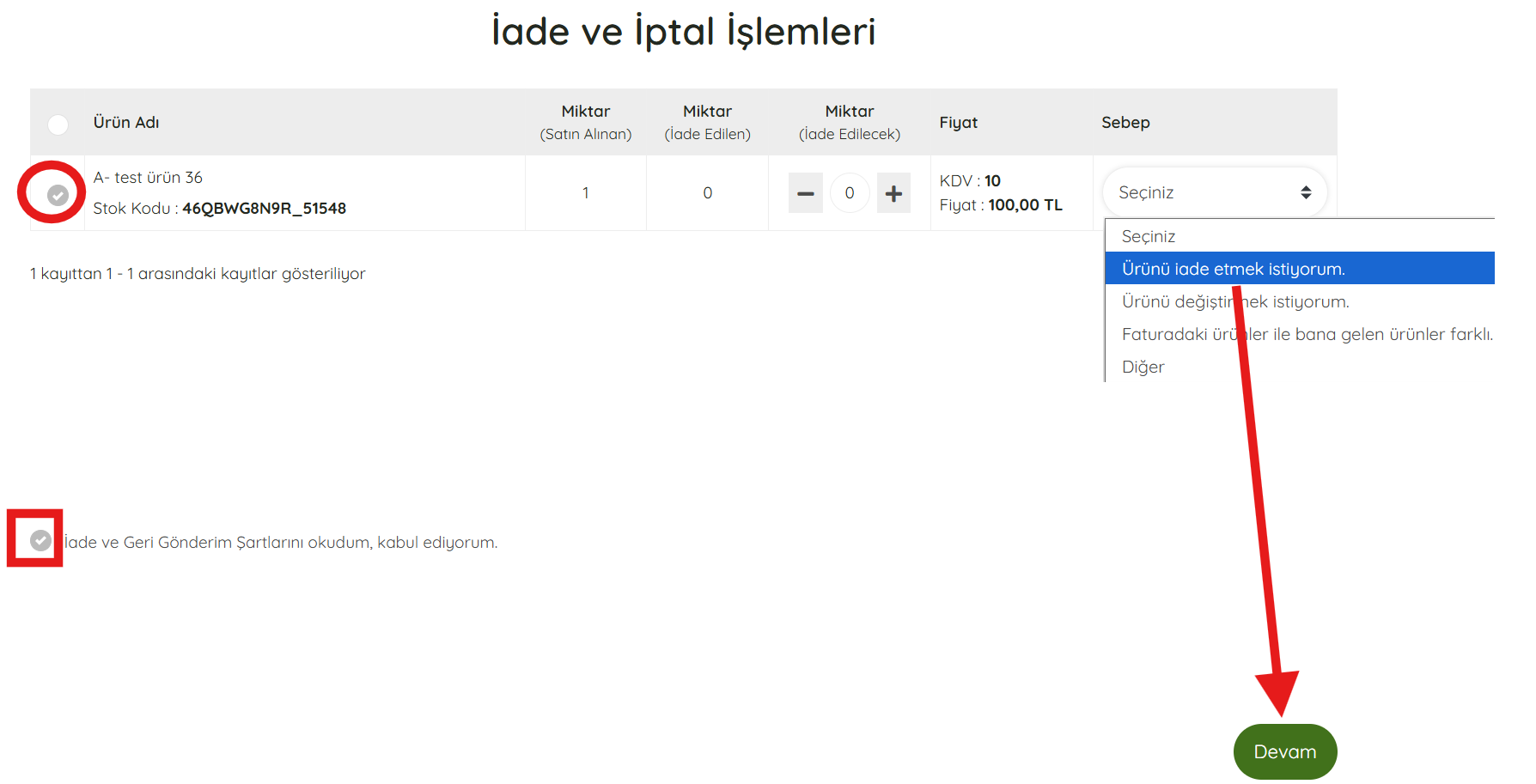Increase return quantity with plus button
This screenshot has width=1536, height=784.
893,193
